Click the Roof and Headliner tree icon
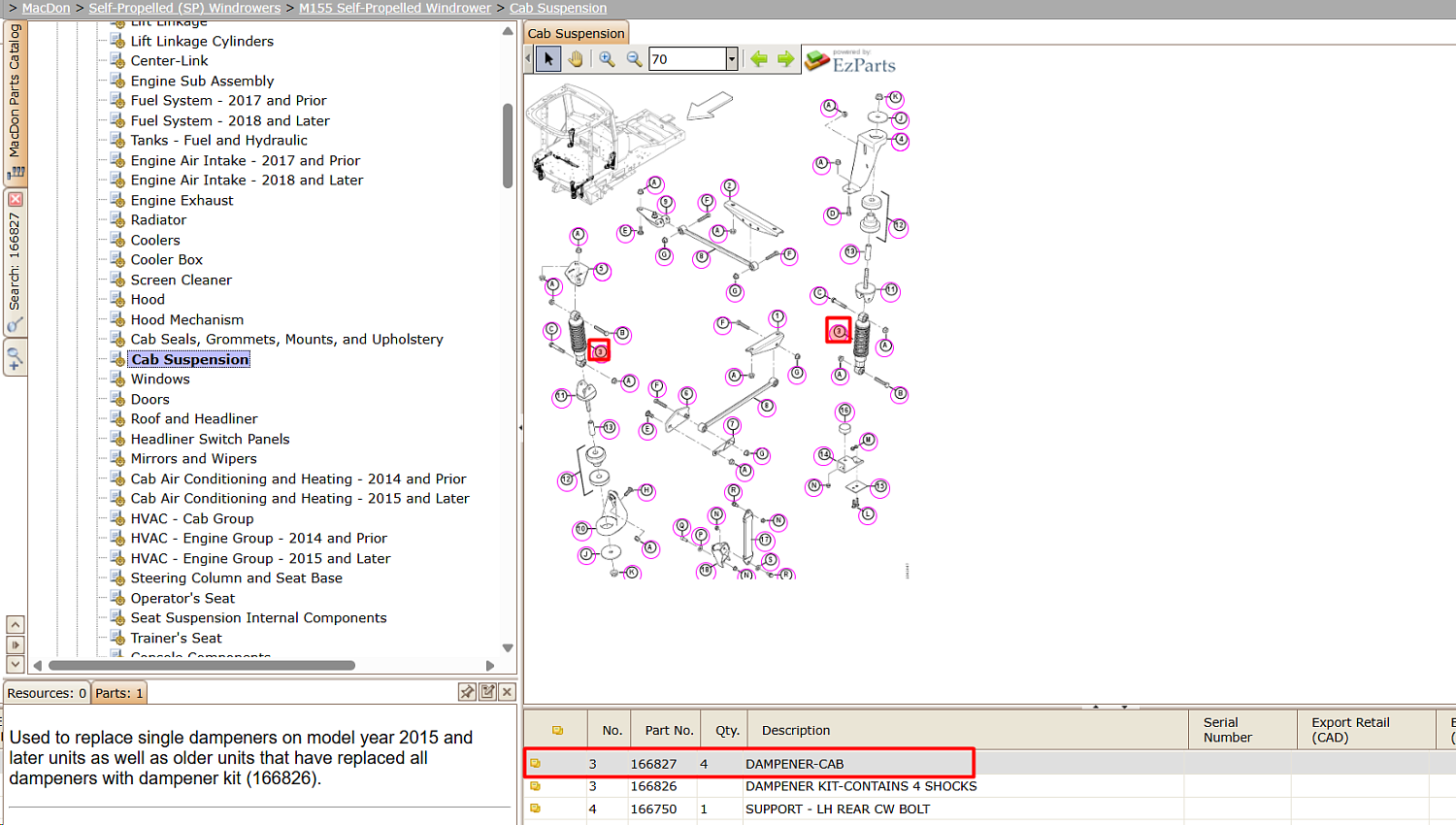The image size is (1456, 825). tap(117, 418)
